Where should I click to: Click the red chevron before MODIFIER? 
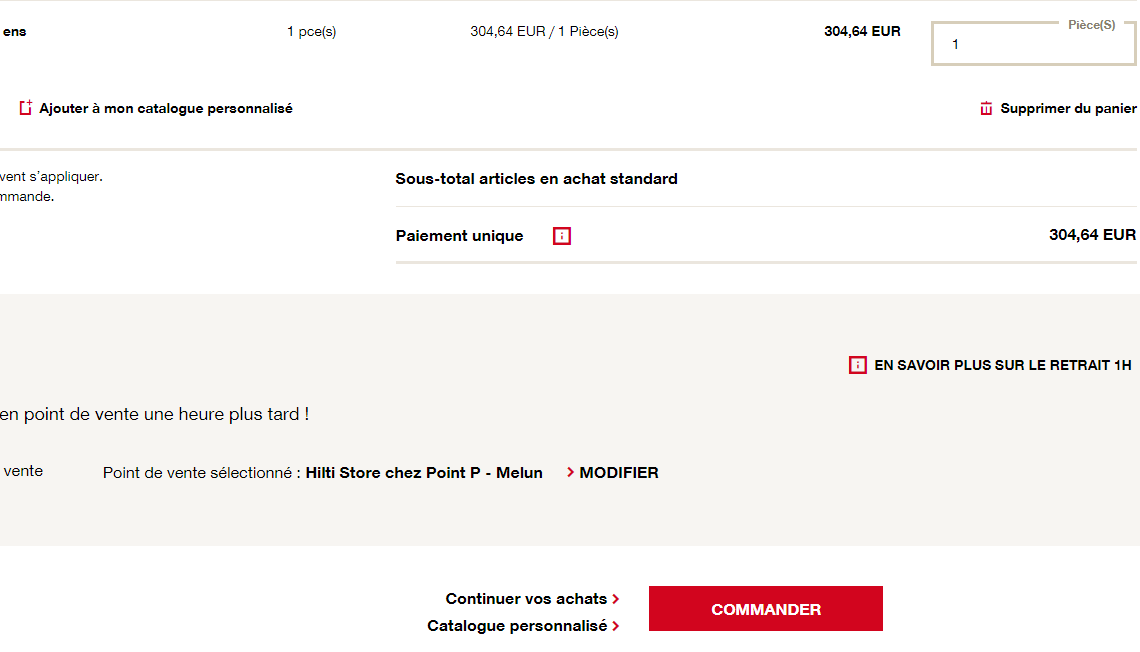570,472
